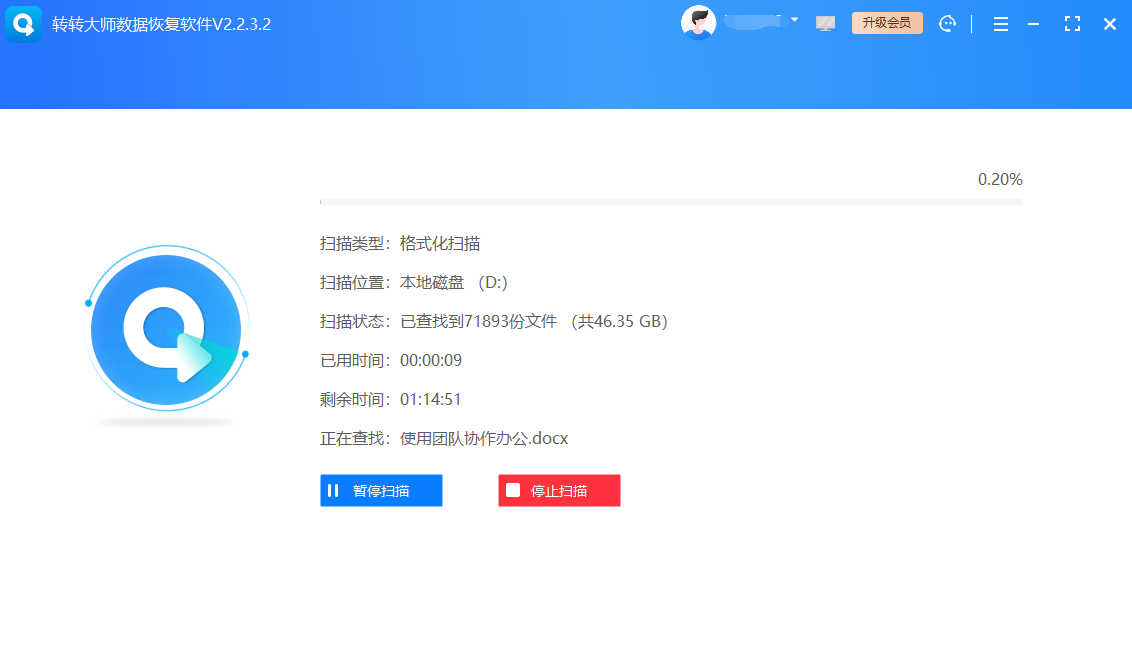Click the circular recovery logo animation
This screenshot has width=1132, height=666.
[x=167, y=330]
